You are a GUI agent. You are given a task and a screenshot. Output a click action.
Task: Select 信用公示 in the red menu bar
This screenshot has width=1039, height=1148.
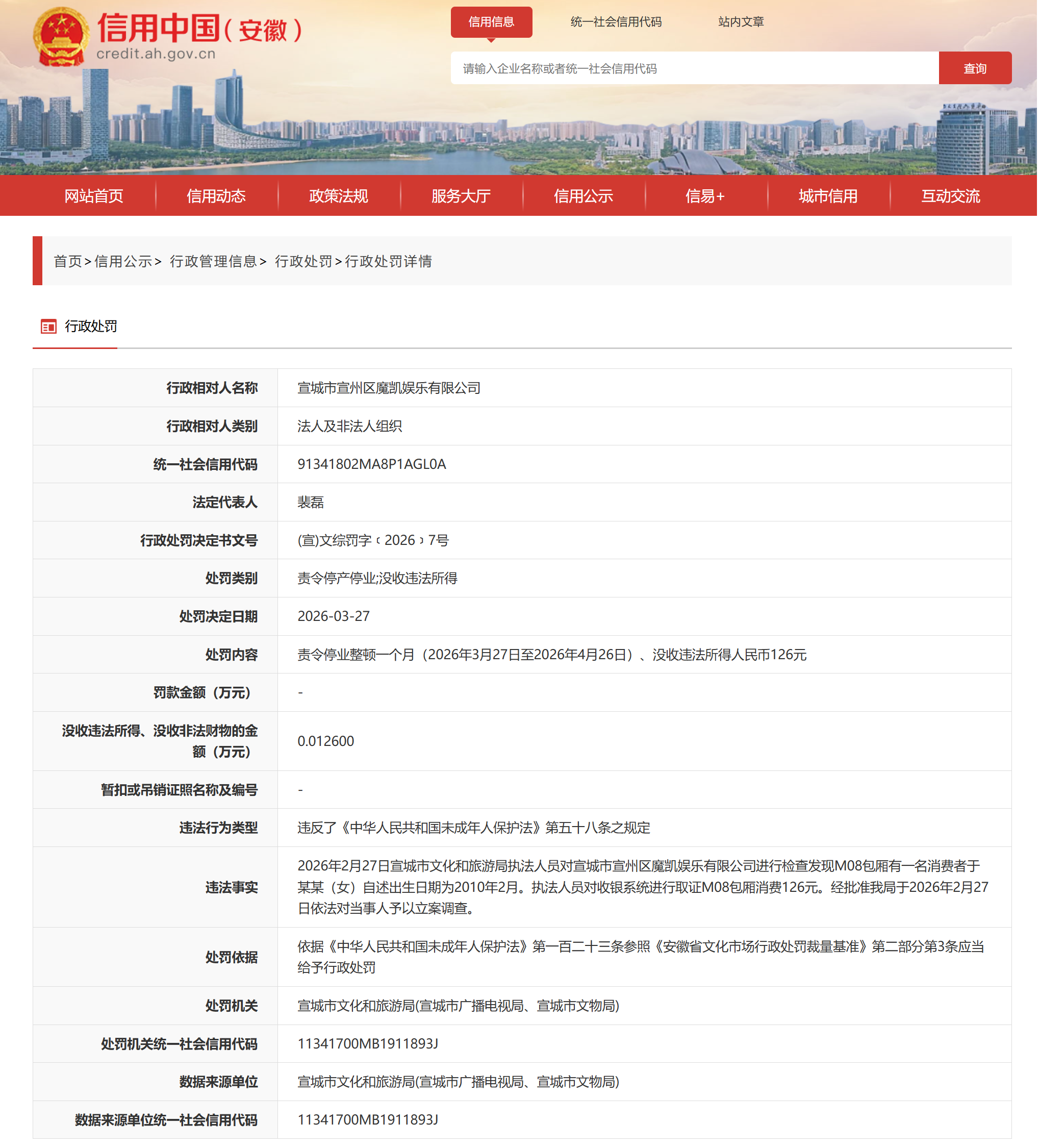click(x=583, y=196)
